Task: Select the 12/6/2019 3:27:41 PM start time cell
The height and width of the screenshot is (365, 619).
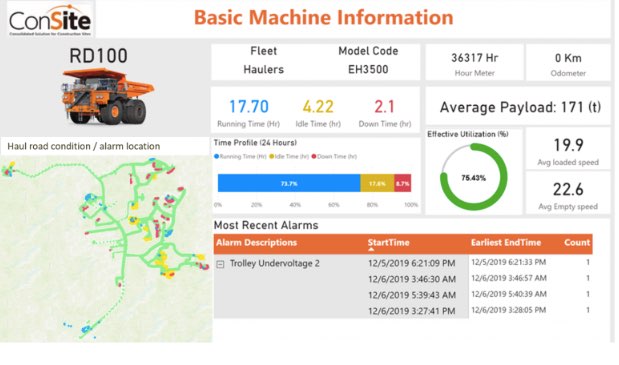Action: [x=412, y=311]
